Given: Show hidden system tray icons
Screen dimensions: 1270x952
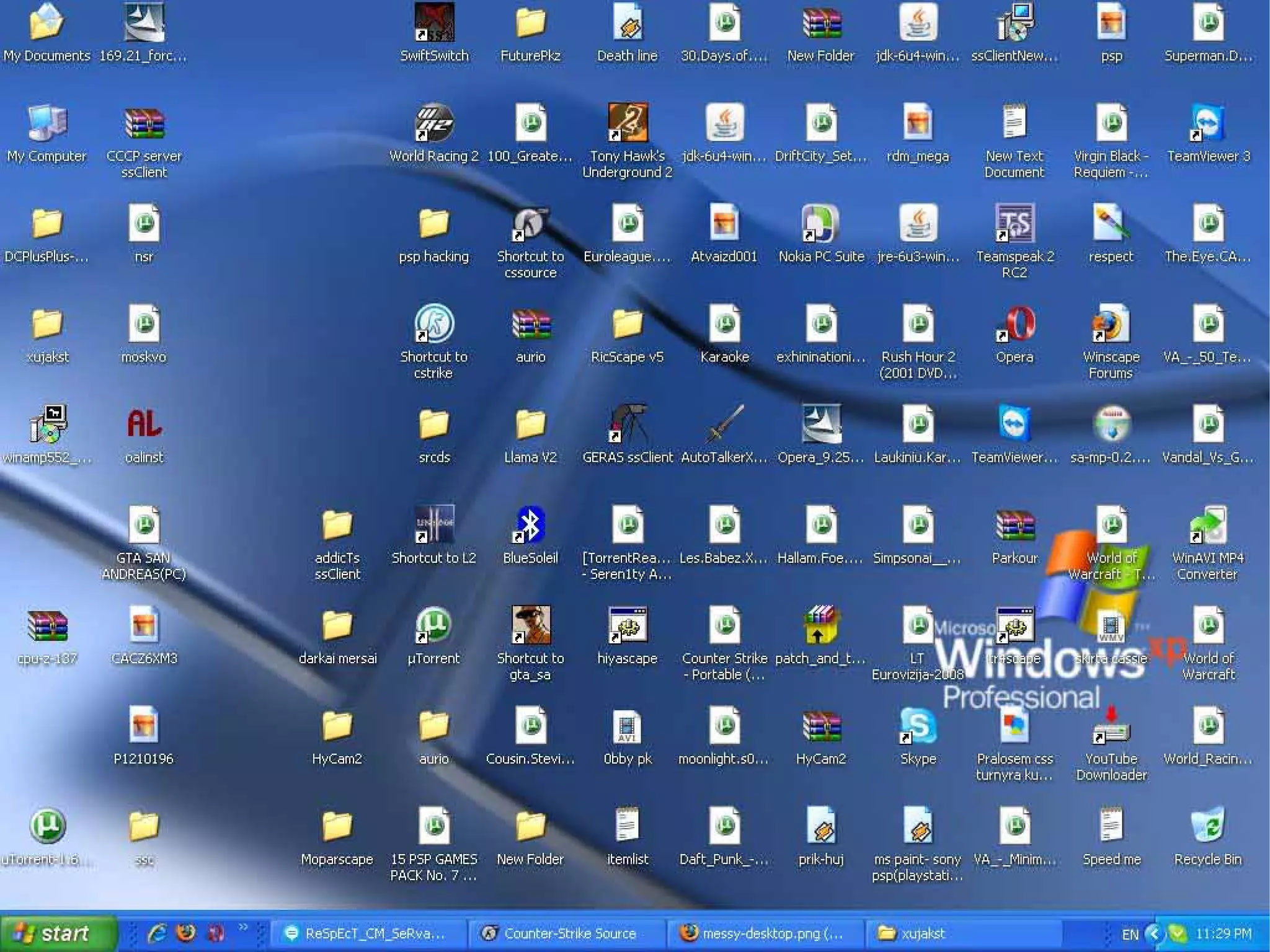Looking at the screenshot, I should pos(1154,933).
